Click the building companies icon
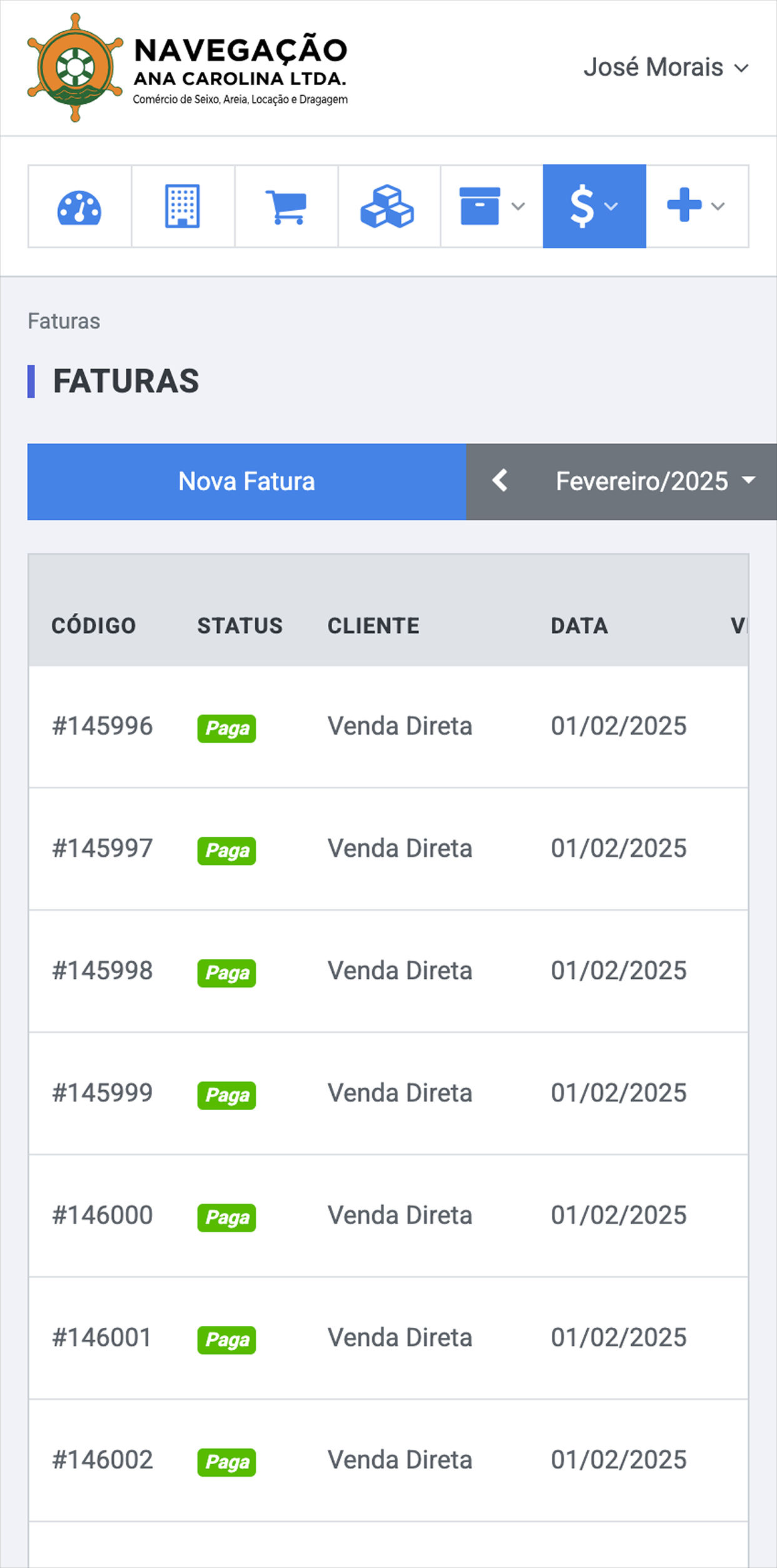 [183, 206]
